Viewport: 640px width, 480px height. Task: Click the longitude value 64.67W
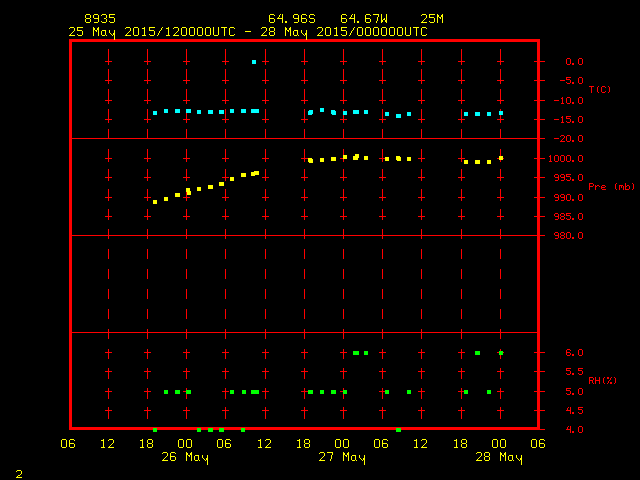(364, 19)
